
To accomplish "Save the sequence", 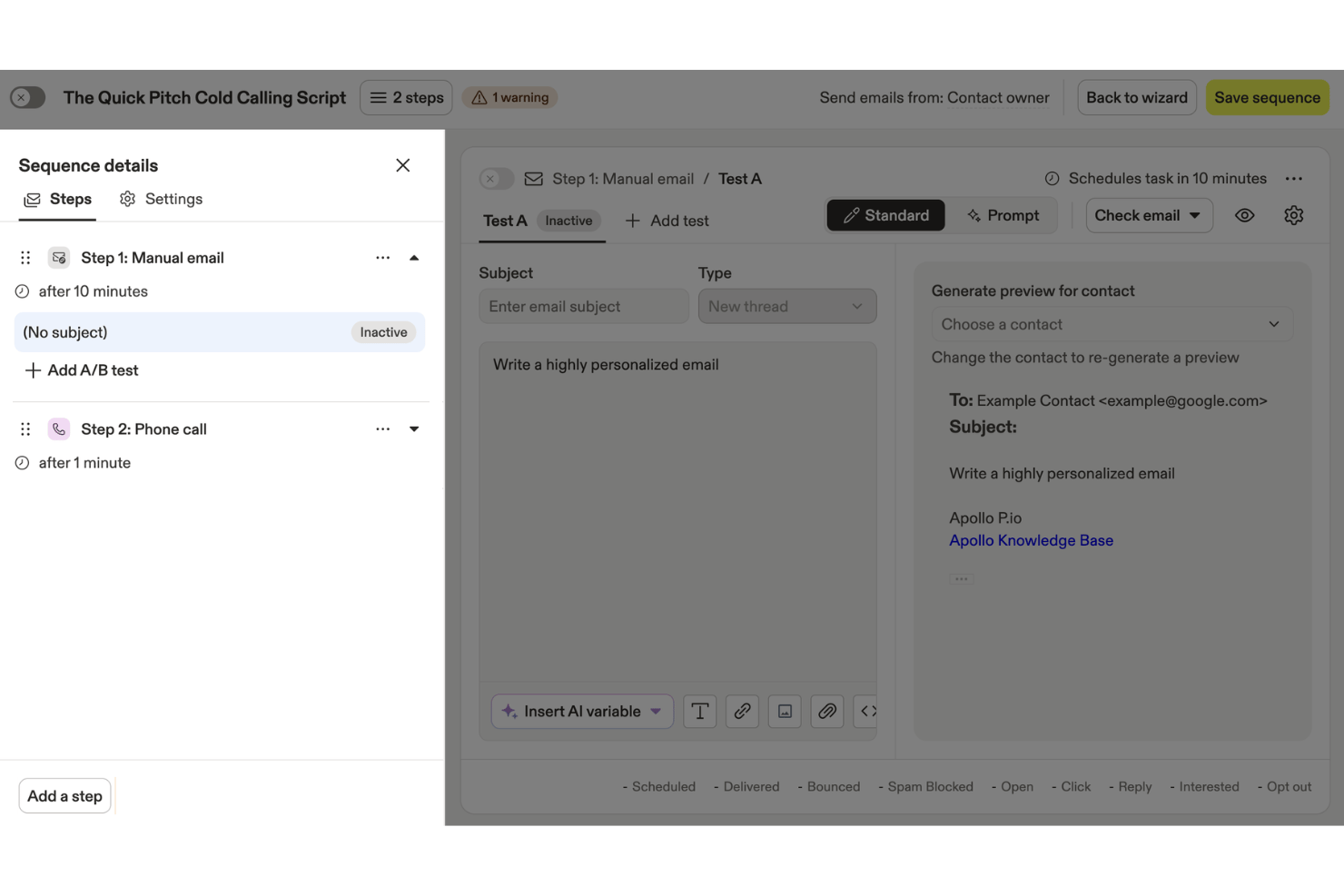I will click(x=1267, y=97).
